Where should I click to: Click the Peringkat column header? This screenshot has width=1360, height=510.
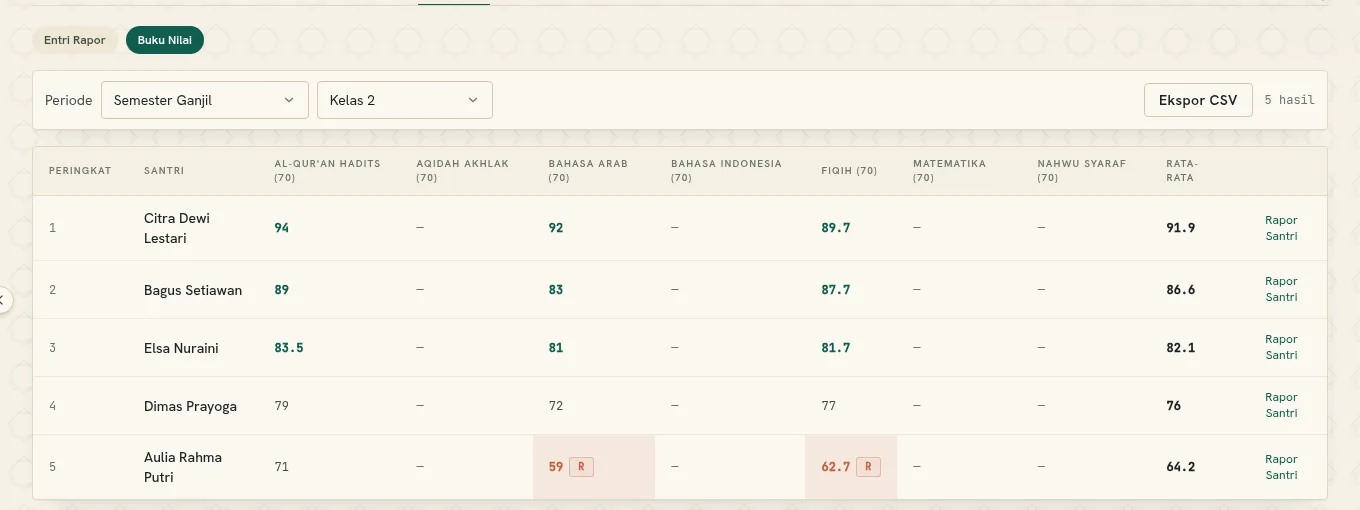[80, 171]
